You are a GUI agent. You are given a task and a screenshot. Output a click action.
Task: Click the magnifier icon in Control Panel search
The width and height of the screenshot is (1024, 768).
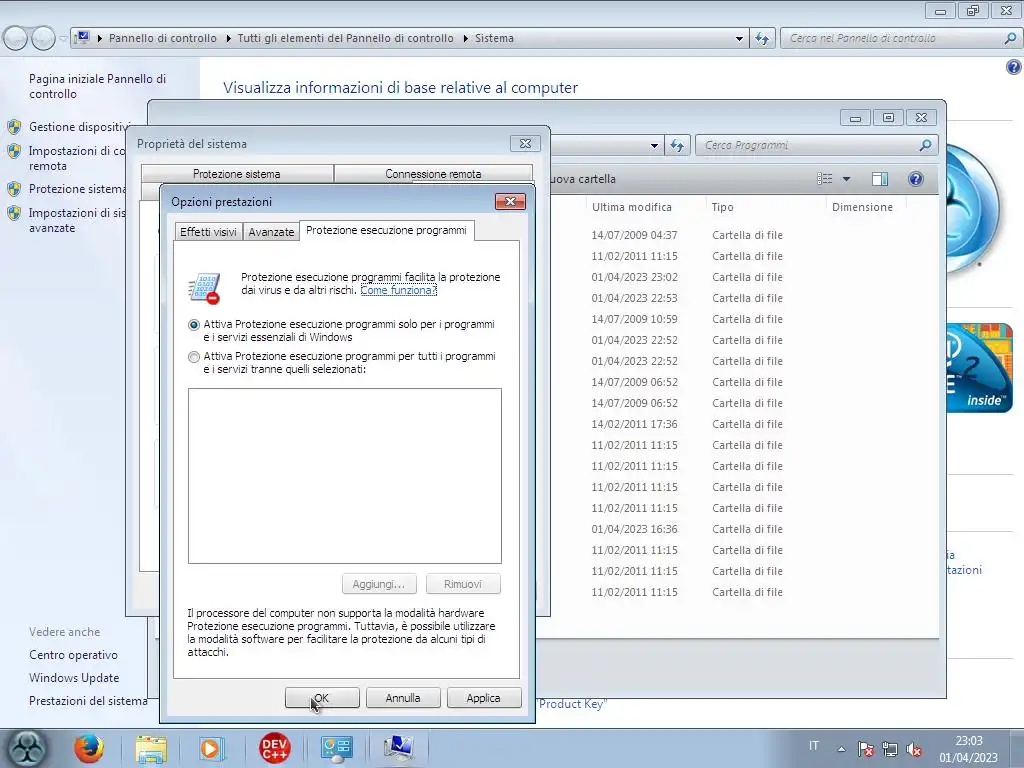click(x=1010, y=38)
